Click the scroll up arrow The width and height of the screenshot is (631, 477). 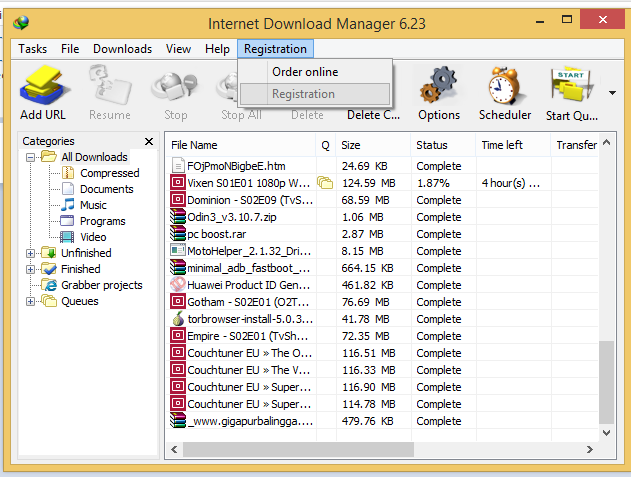[x=607, y=142]
